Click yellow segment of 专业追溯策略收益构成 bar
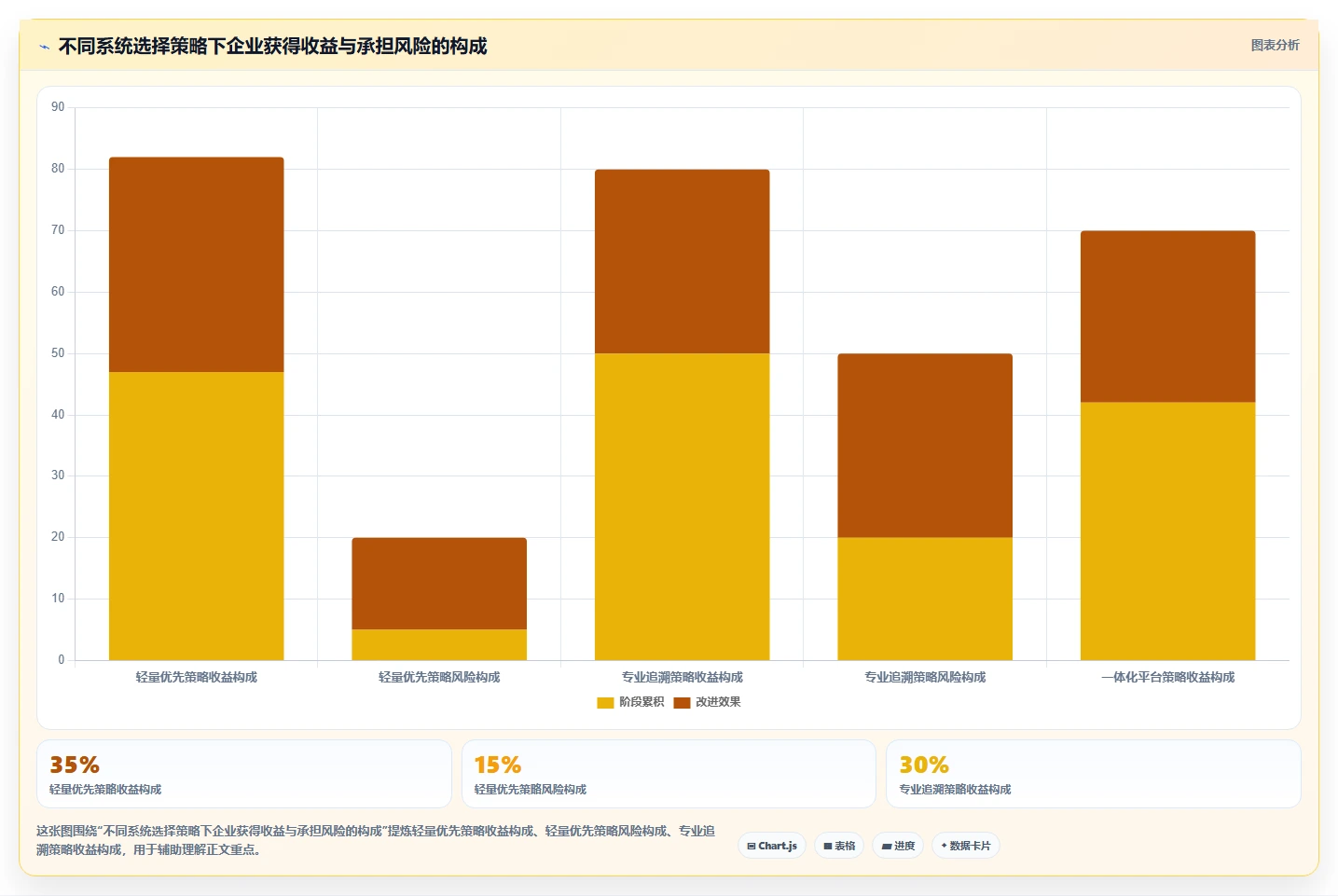This screenshot has height=896, width=1338. tap(683, 506)
